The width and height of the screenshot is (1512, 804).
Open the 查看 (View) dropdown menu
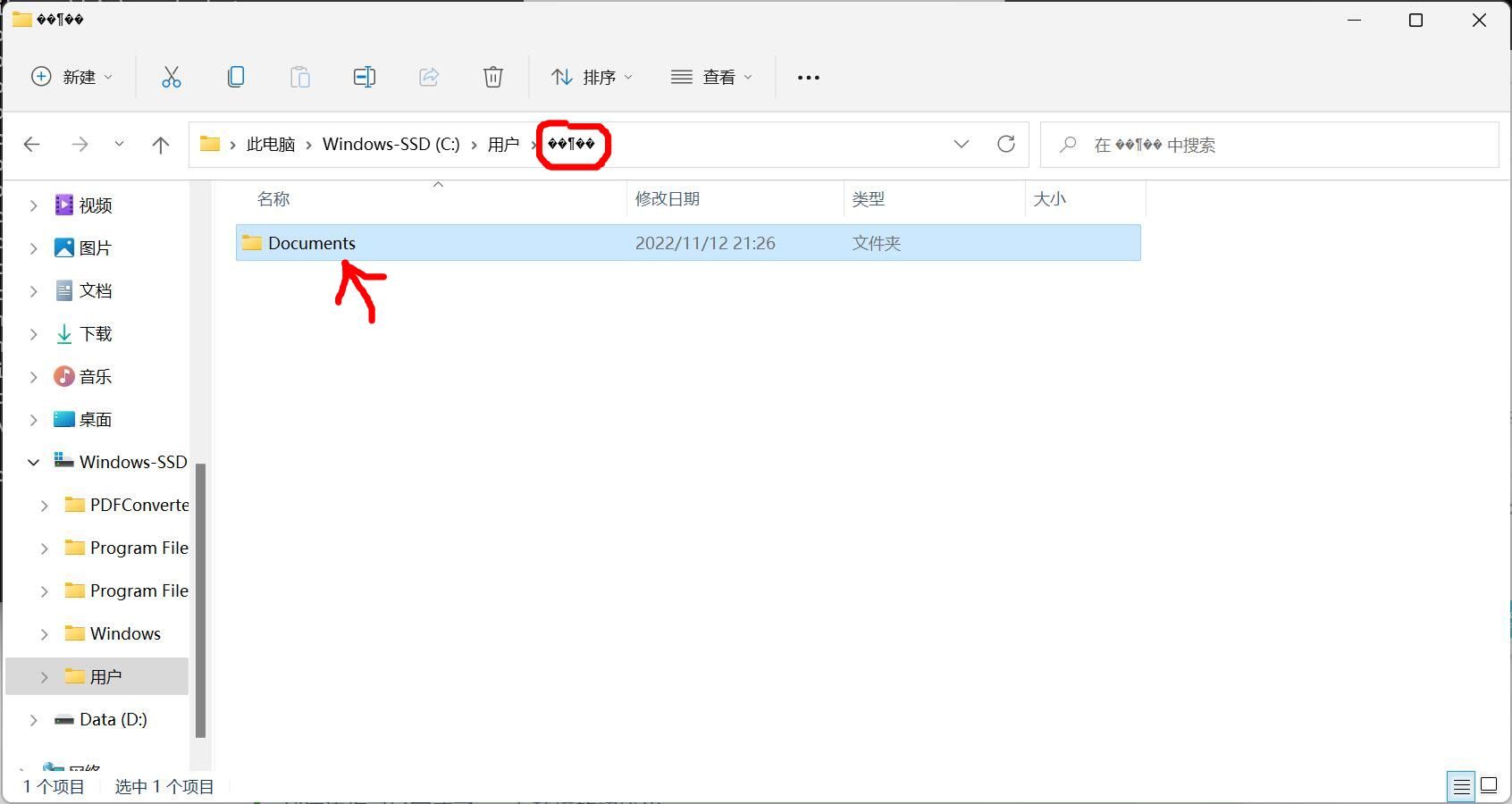tap(711, 77)
